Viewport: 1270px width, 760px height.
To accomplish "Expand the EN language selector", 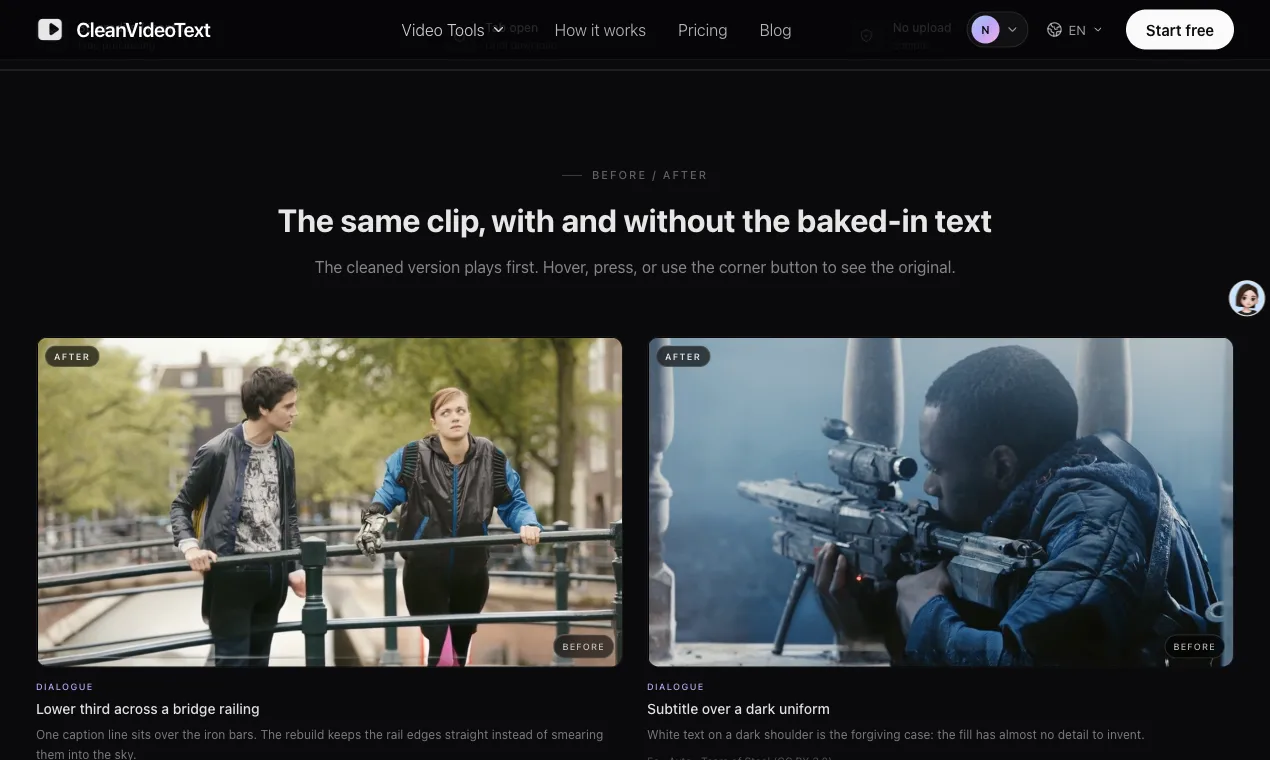I will click(x=1074, y=30).
